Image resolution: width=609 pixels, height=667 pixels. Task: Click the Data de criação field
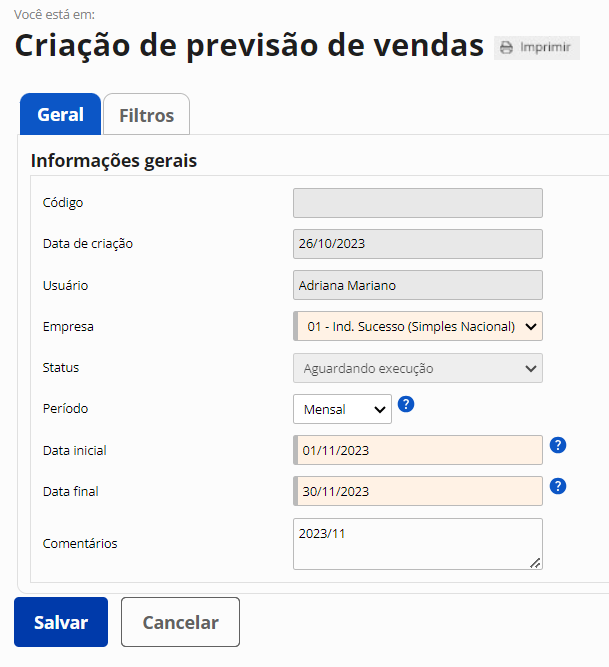(x=418, y=244)
